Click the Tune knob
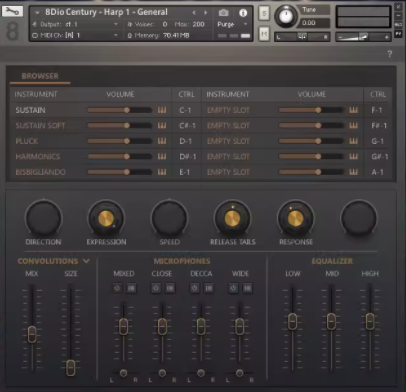406x392 pixels. [x=286, y=16]
